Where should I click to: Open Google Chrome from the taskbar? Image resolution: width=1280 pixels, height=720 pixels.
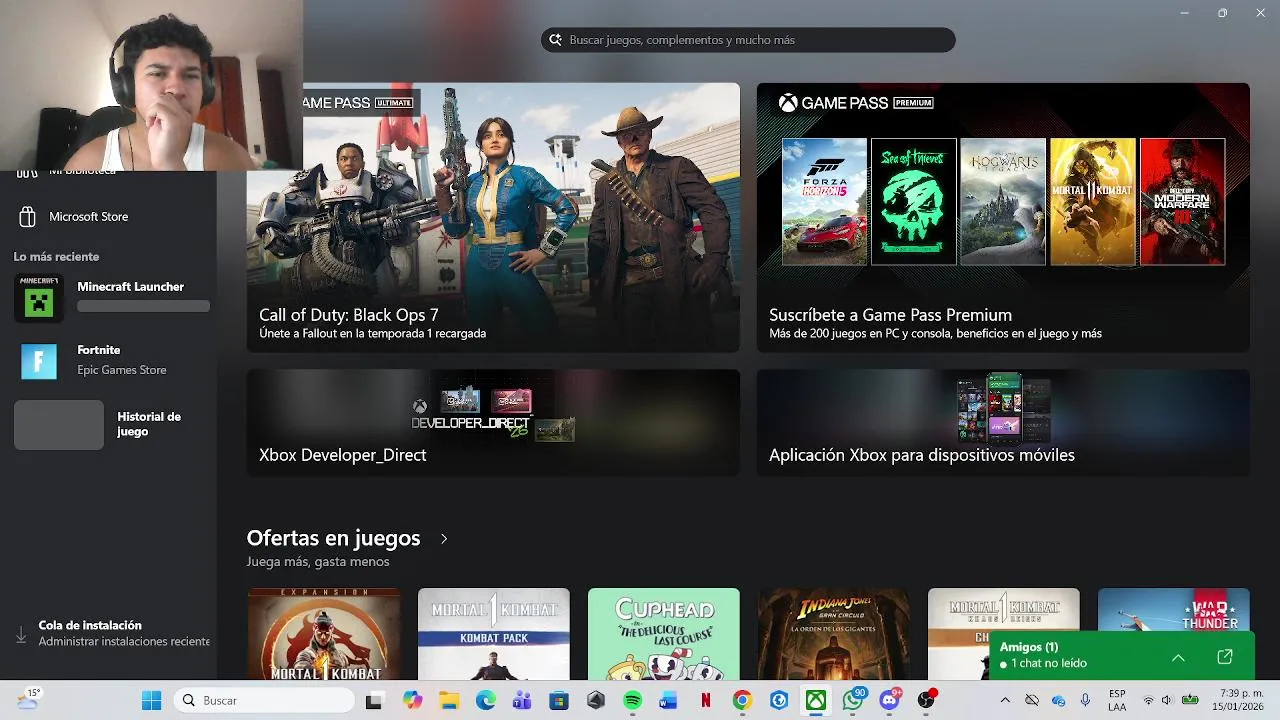pos(742,701)
